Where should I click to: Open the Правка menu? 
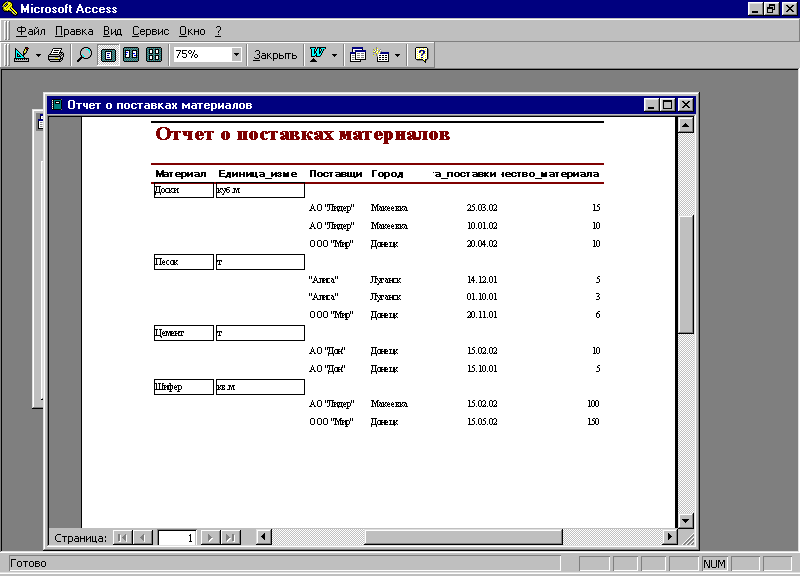pos(74,31)
